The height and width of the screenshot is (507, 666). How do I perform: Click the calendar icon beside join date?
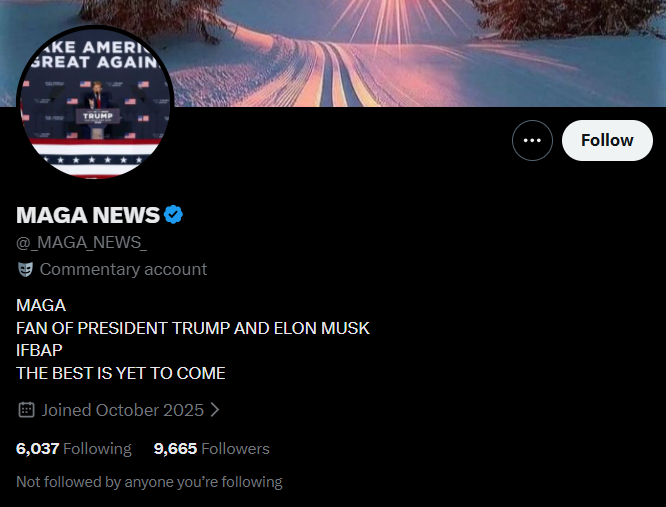point(26,410)
